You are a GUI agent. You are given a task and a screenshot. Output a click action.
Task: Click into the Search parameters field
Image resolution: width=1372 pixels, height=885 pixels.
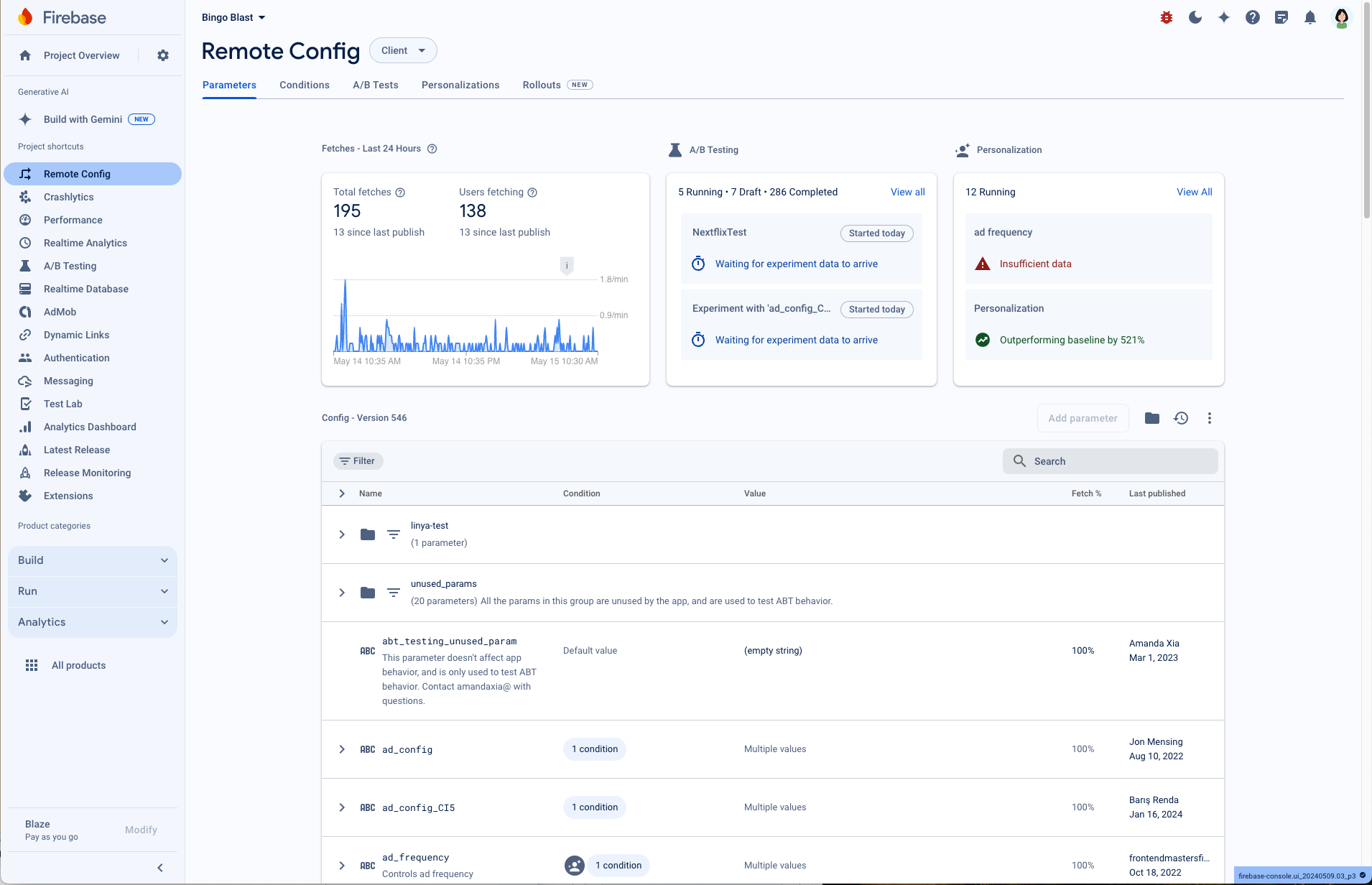tap(1111, 461)
